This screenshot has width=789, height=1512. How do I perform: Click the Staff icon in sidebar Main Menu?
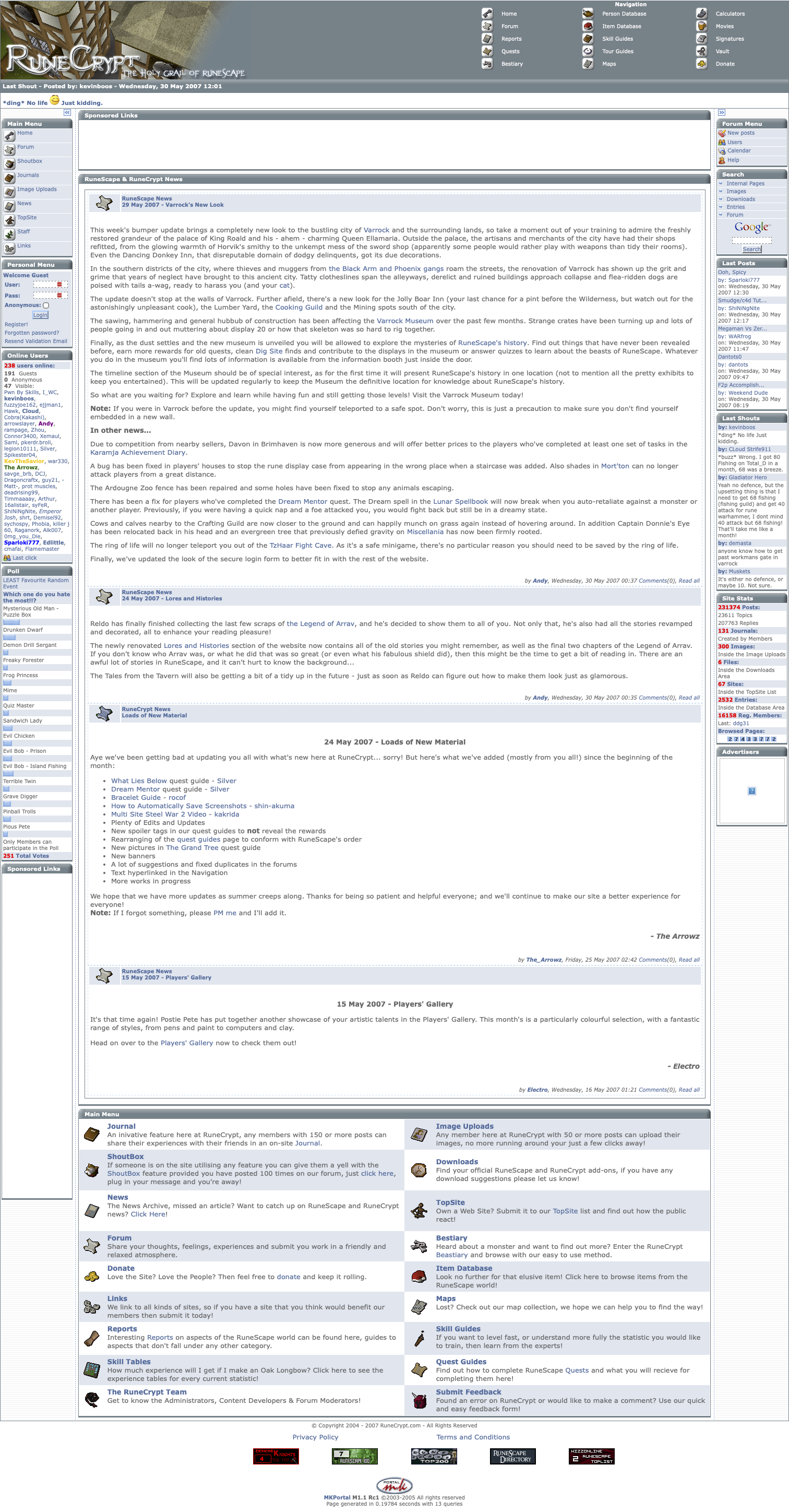[x=9, y=235]
